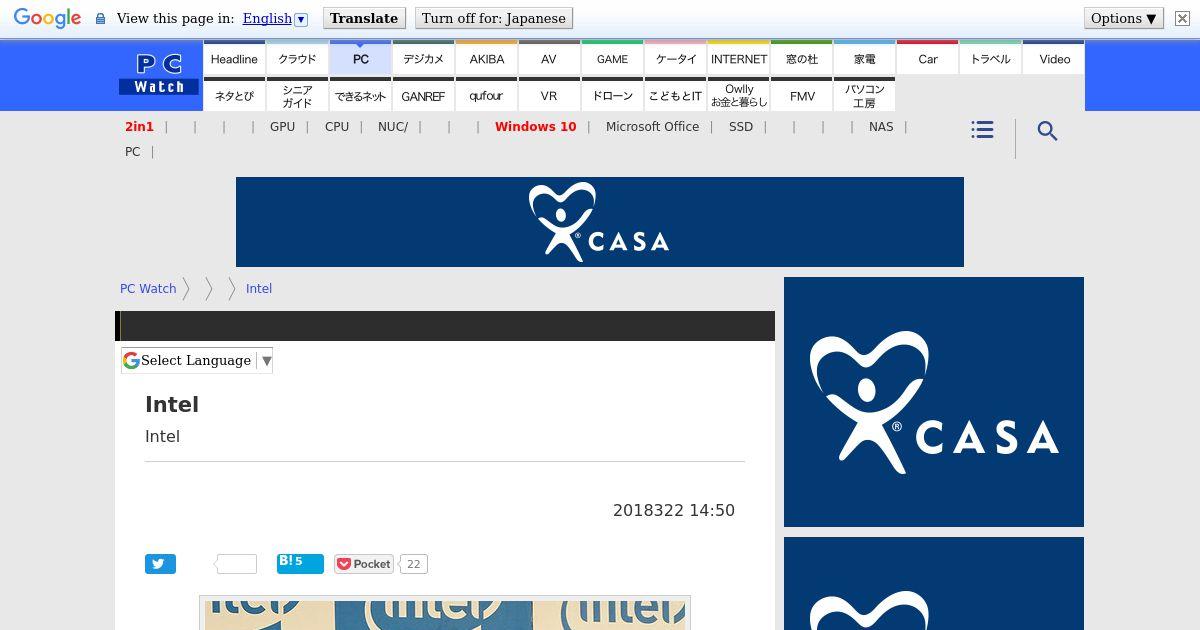
Task: Click the Intel logo article image
Action: click(x=445, y=614)
